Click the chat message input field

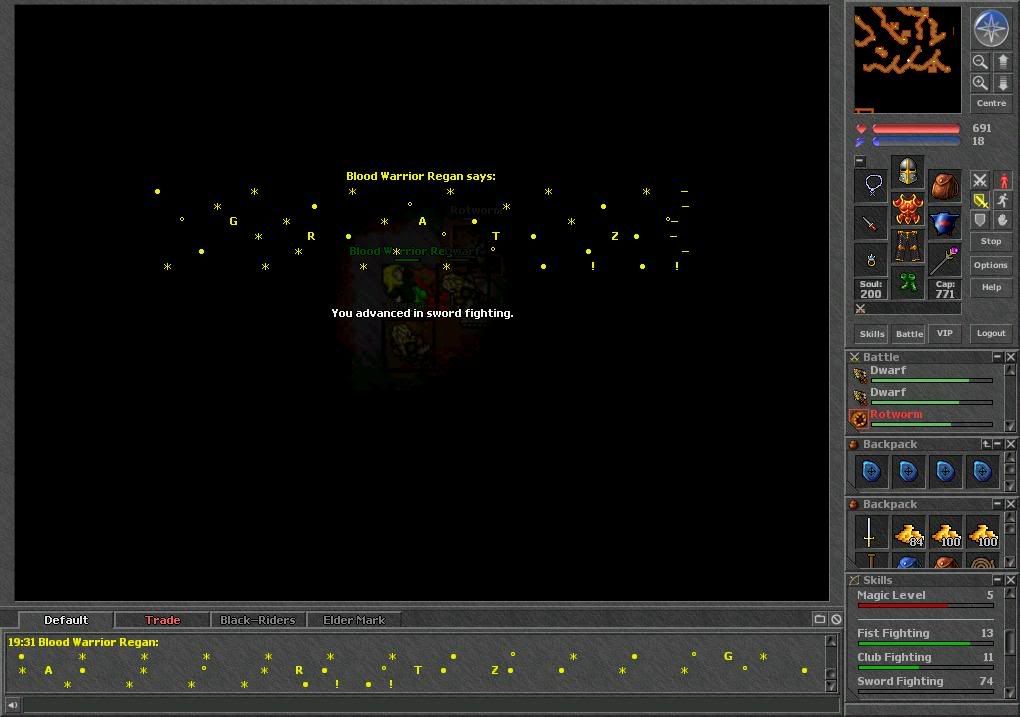(431, 704)
